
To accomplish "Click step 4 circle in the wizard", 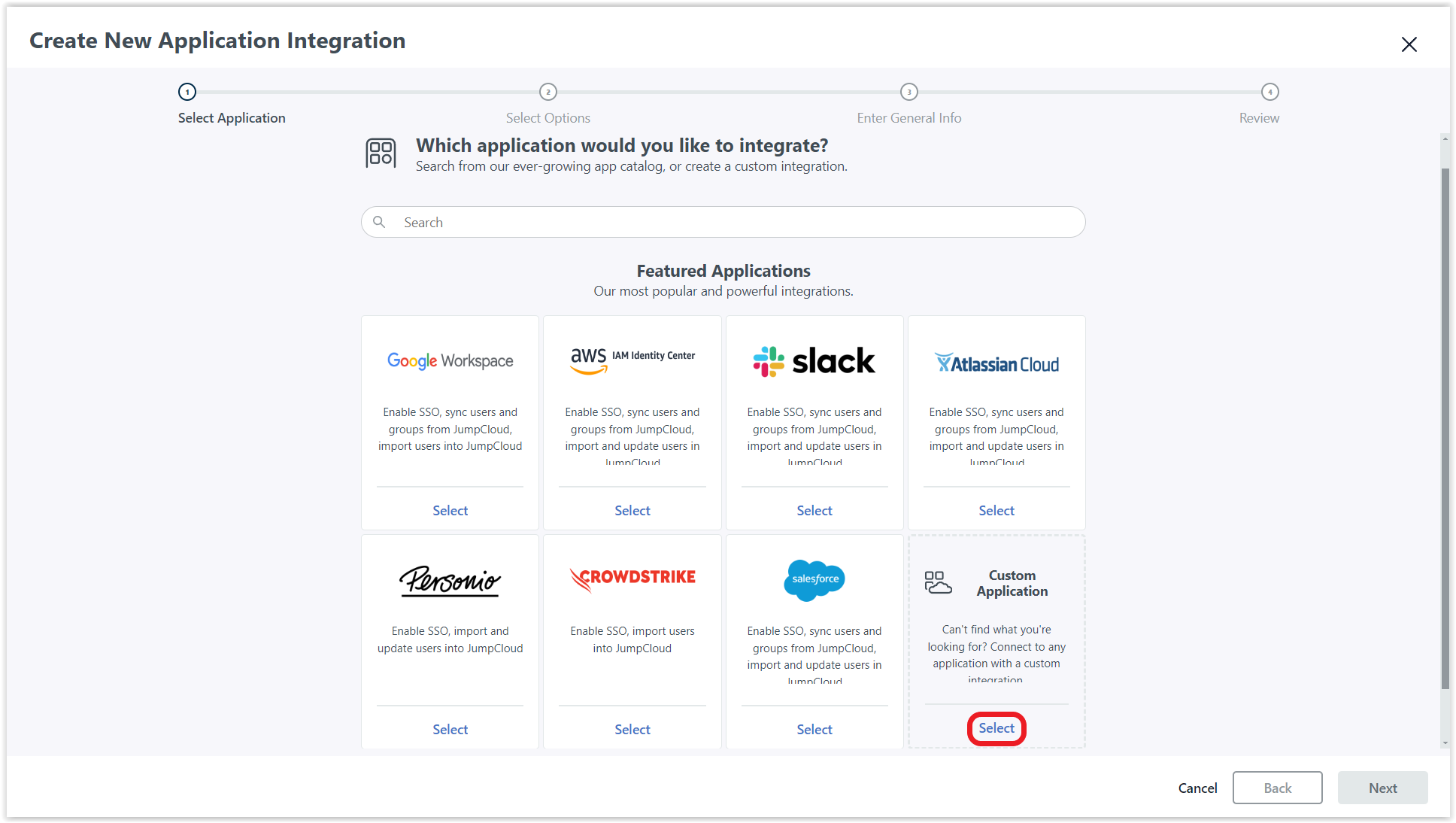I will (1270, 92).
